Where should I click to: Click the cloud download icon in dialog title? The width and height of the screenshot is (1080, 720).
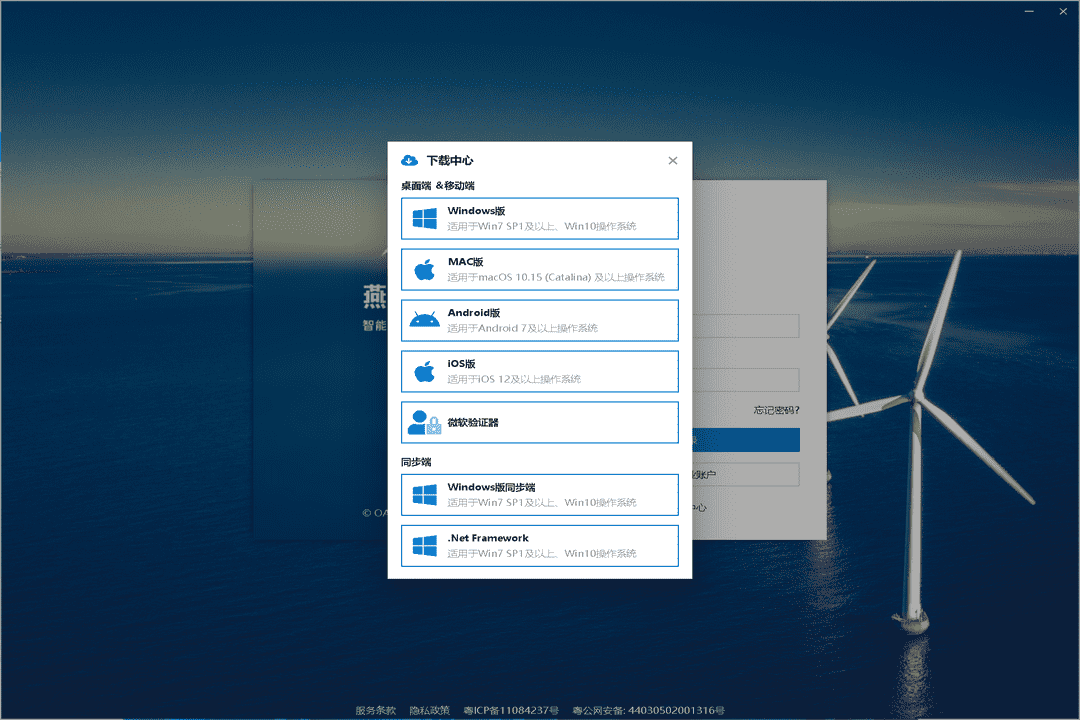[409, 161]
